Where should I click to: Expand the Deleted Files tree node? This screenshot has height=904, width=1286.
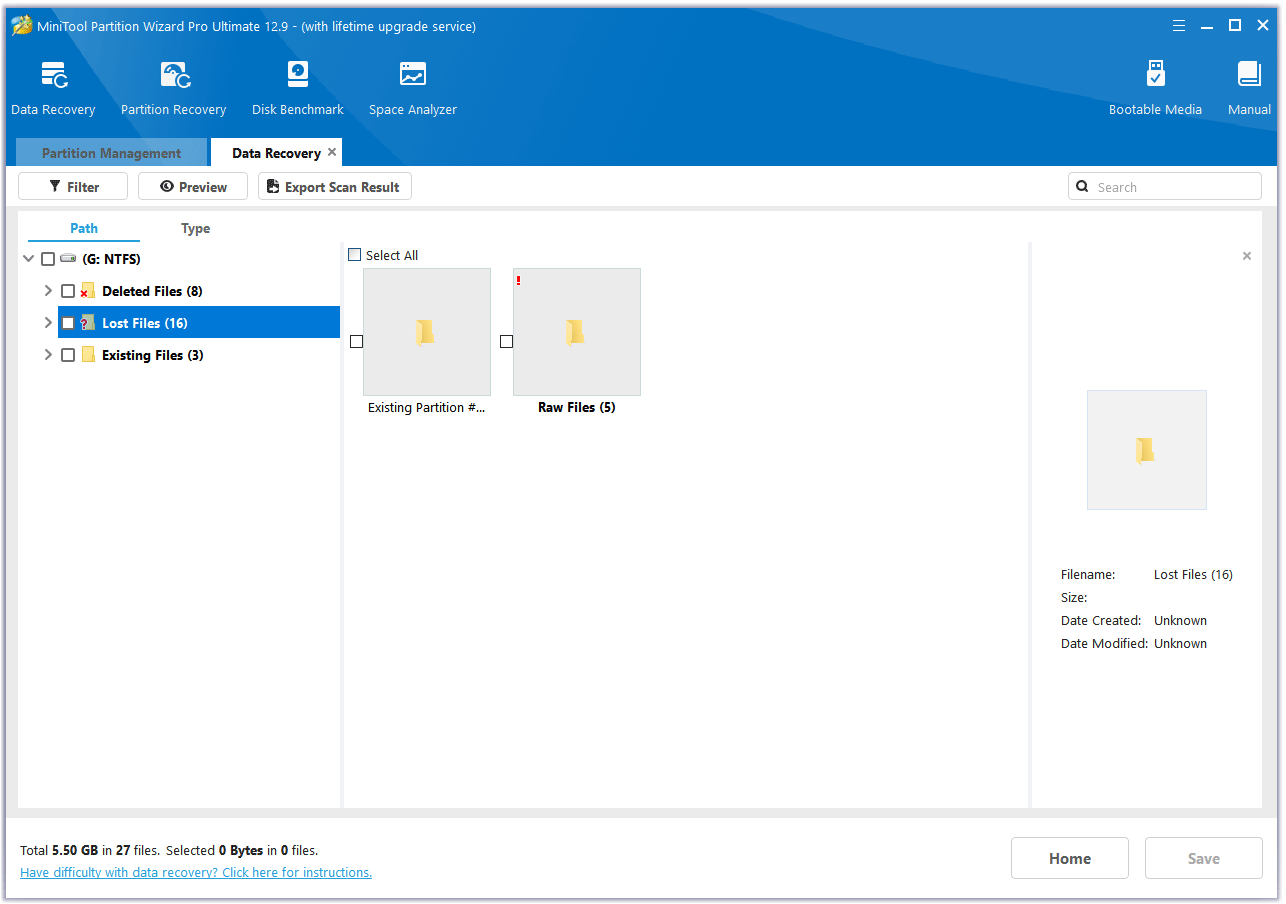48,291
